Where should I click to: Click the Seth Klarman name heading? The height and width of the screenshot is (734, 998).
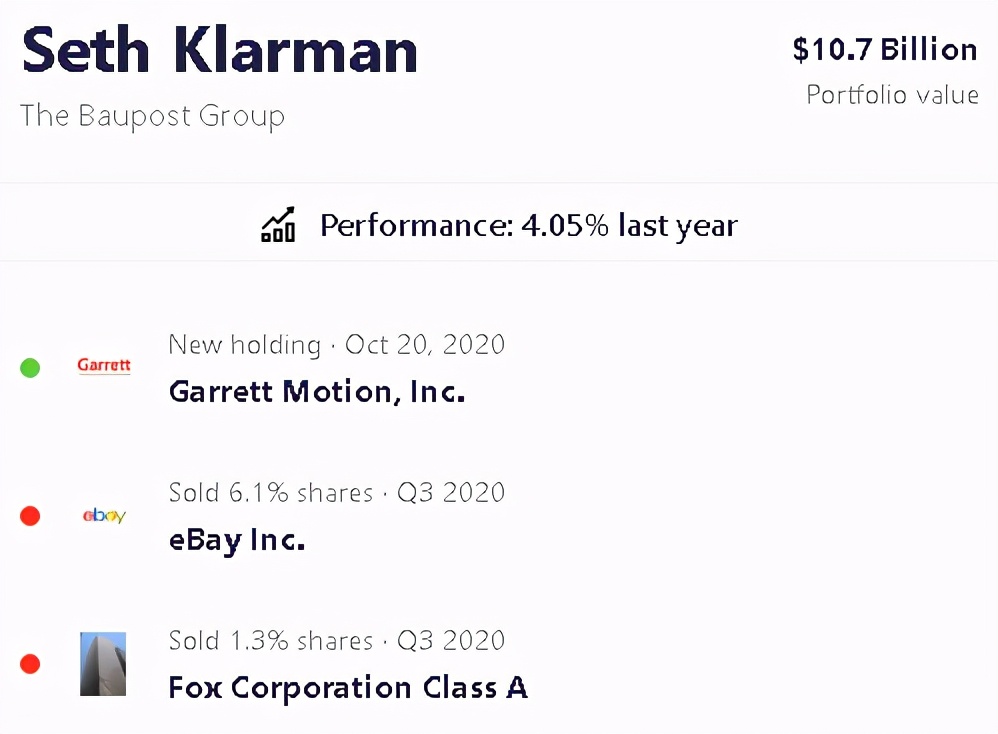[x=220, y=50]
